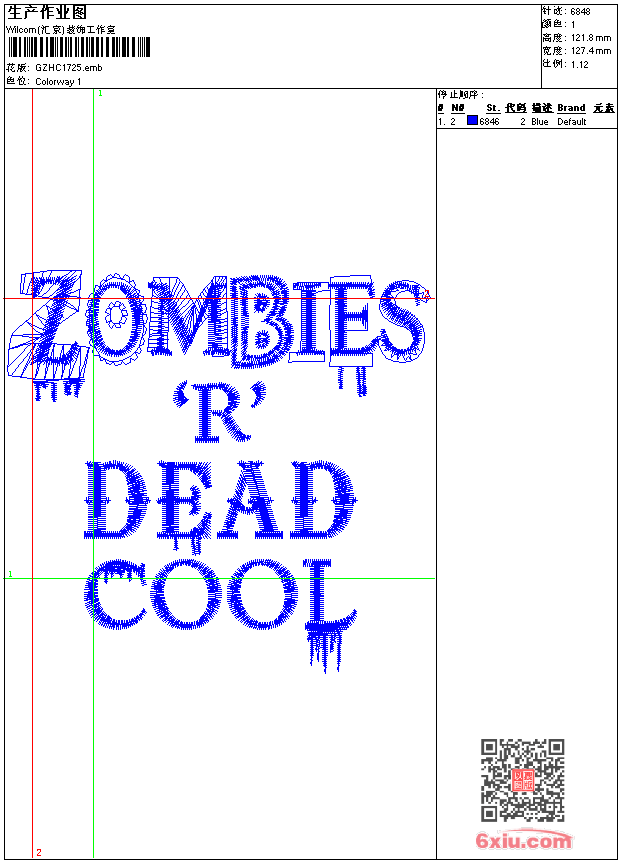Viewport: 620px width, 860px height.
Task: Click the QR code image
Action: 523,780
